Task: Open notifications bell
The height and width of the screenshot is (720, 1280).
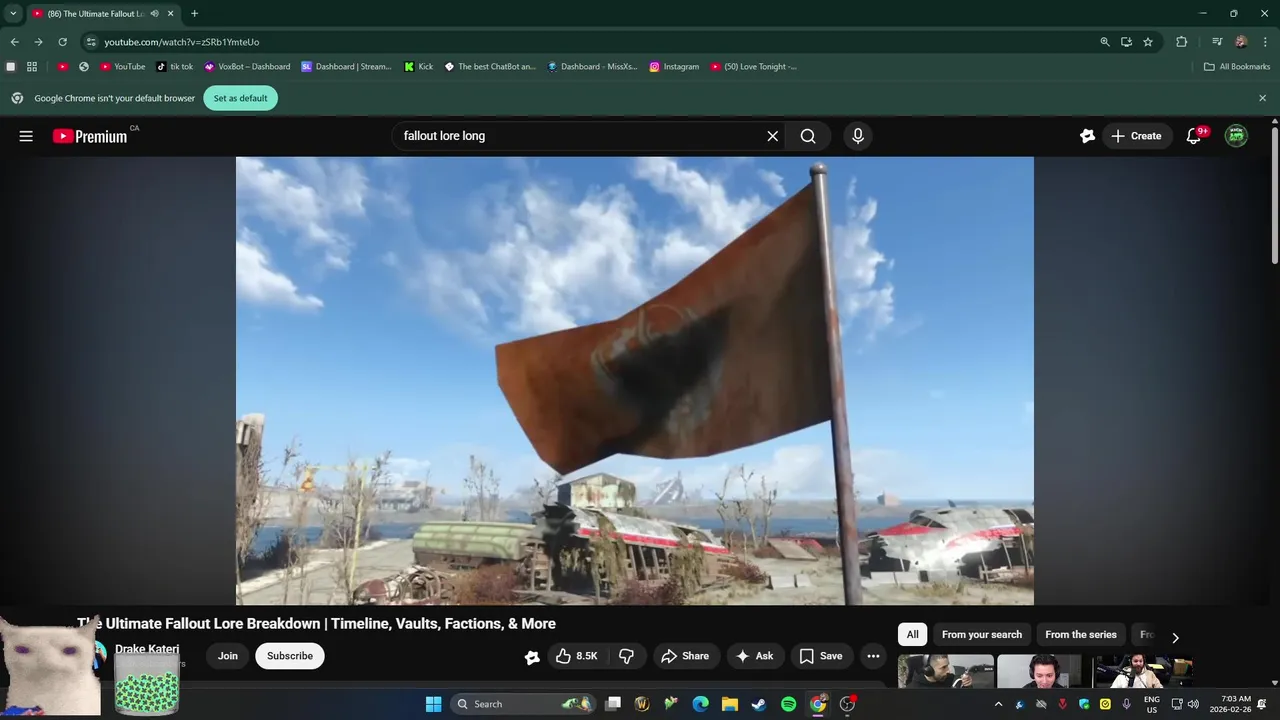Action: coord(1193,136)
